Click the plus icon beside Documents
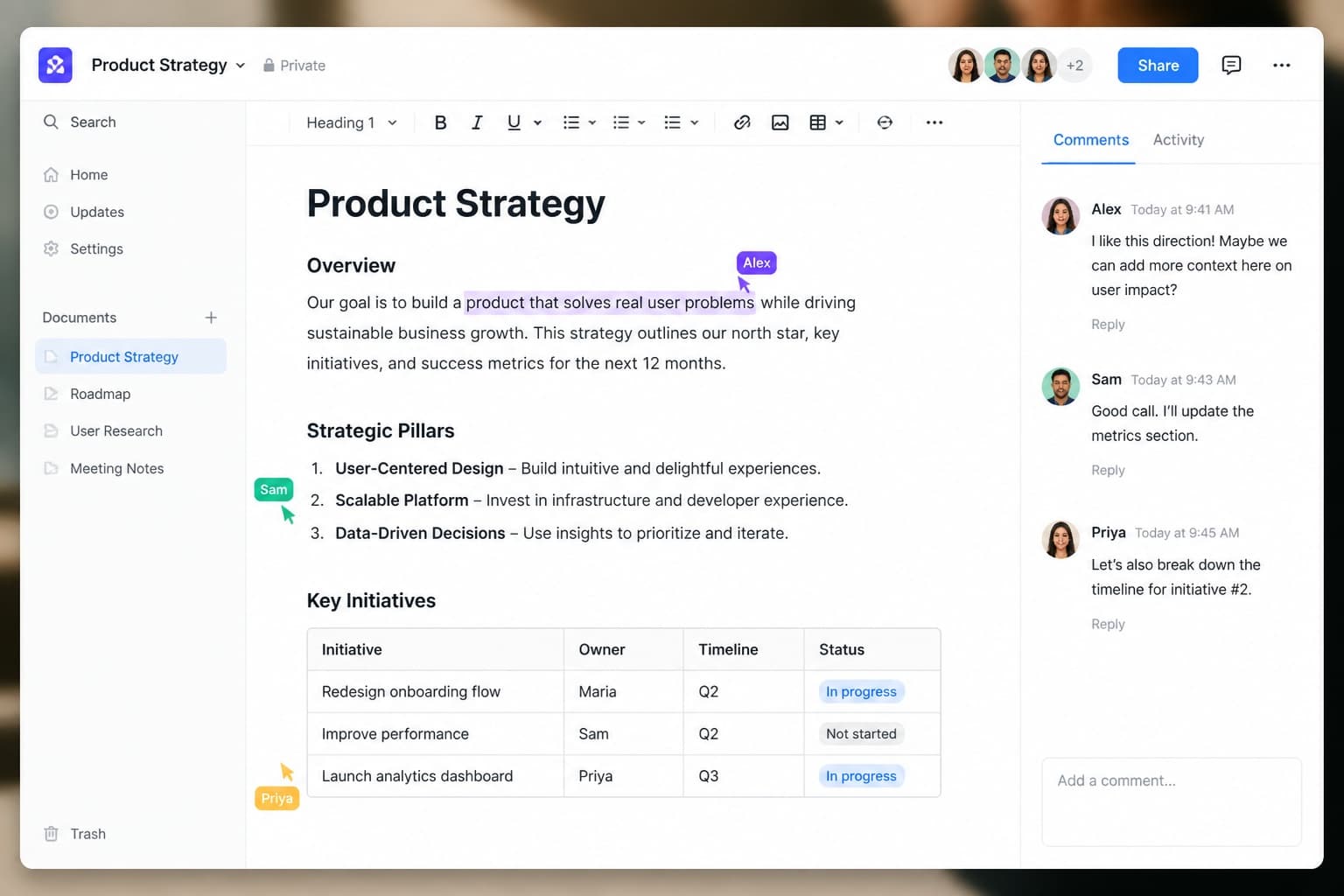 click(211, 318)
